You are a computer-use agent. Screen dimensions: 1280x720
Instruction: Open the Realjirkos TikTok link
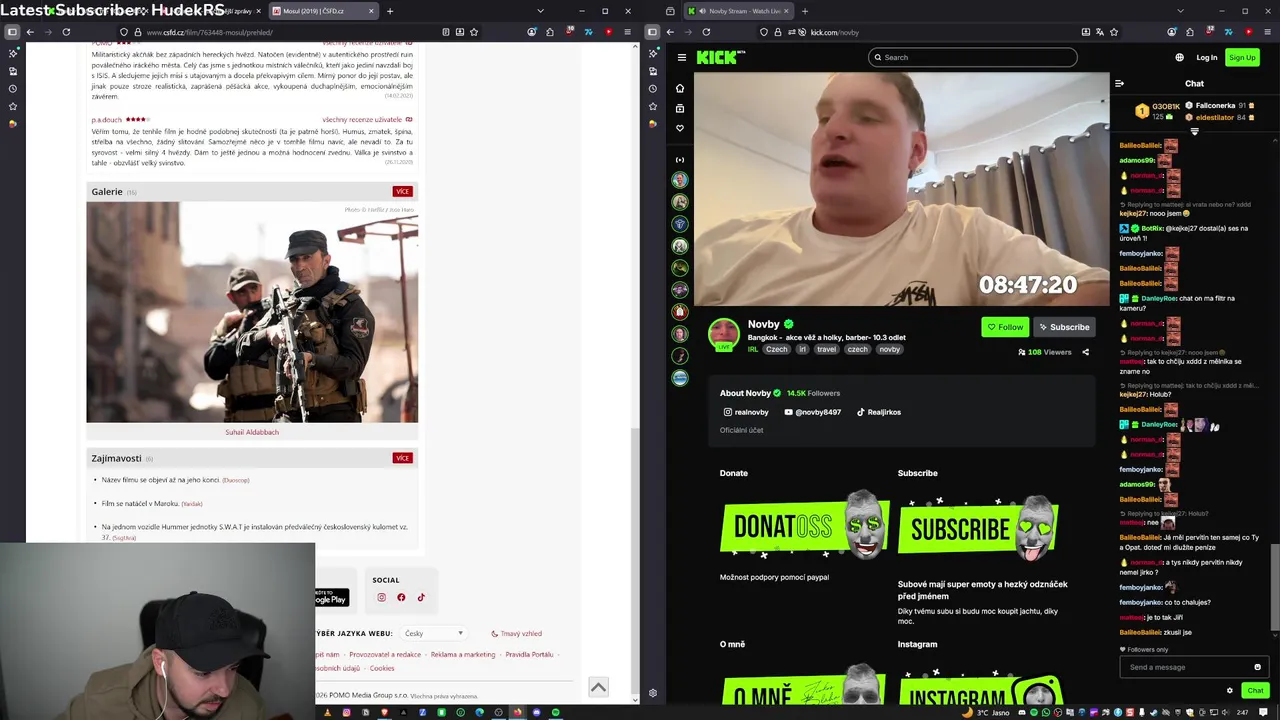coord(879,412)
